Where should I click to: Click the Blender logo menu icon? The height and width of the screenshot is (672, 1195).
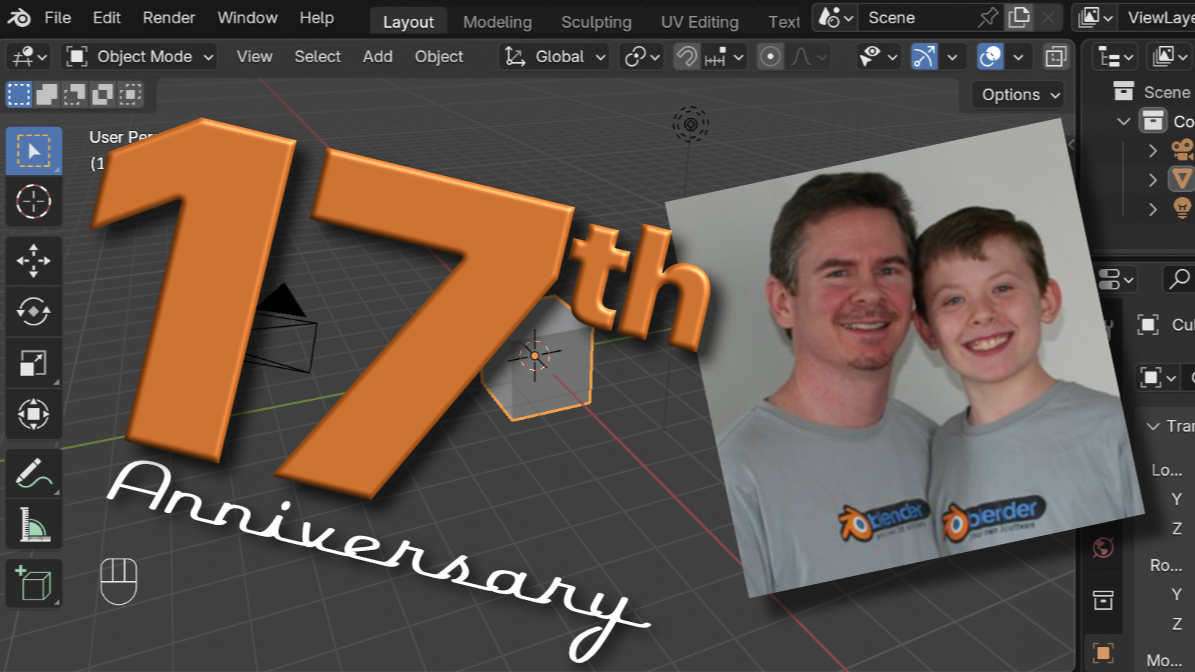coord(18,18)
